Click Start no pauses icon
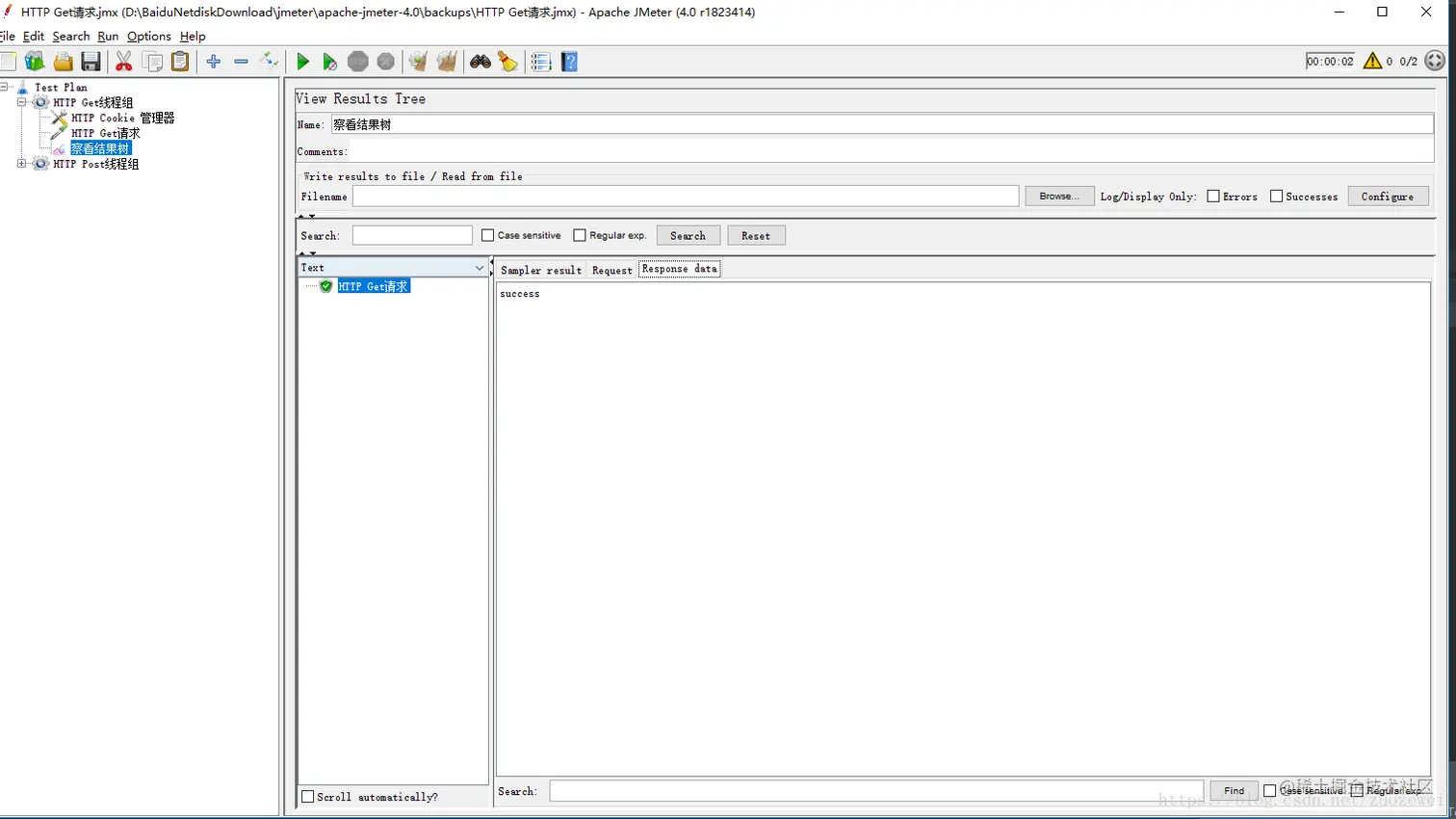Viewport: 1456px width, 819px height. (329, 62)
